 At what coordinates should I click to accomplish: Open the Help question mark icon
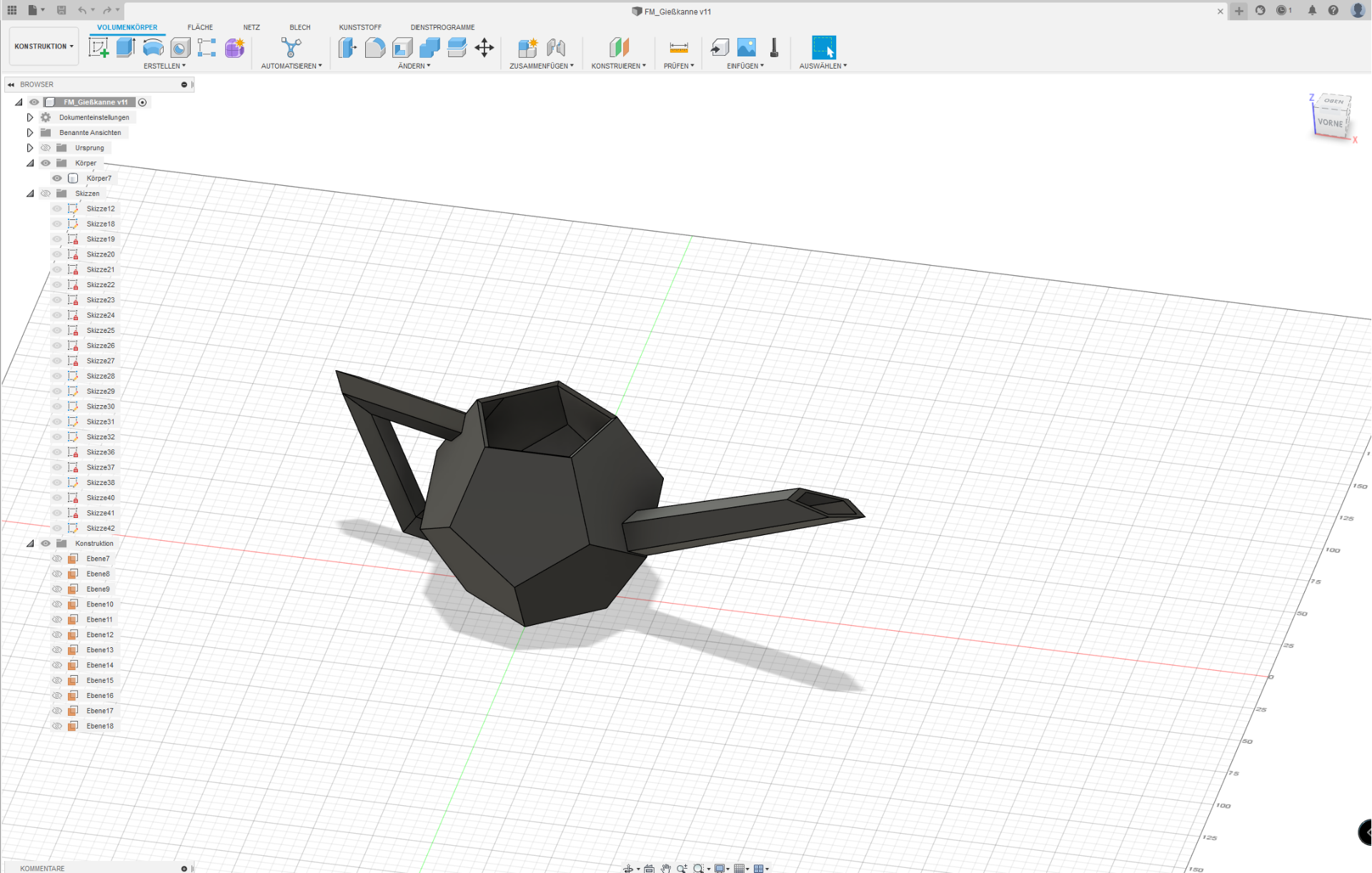point(1333,11)
